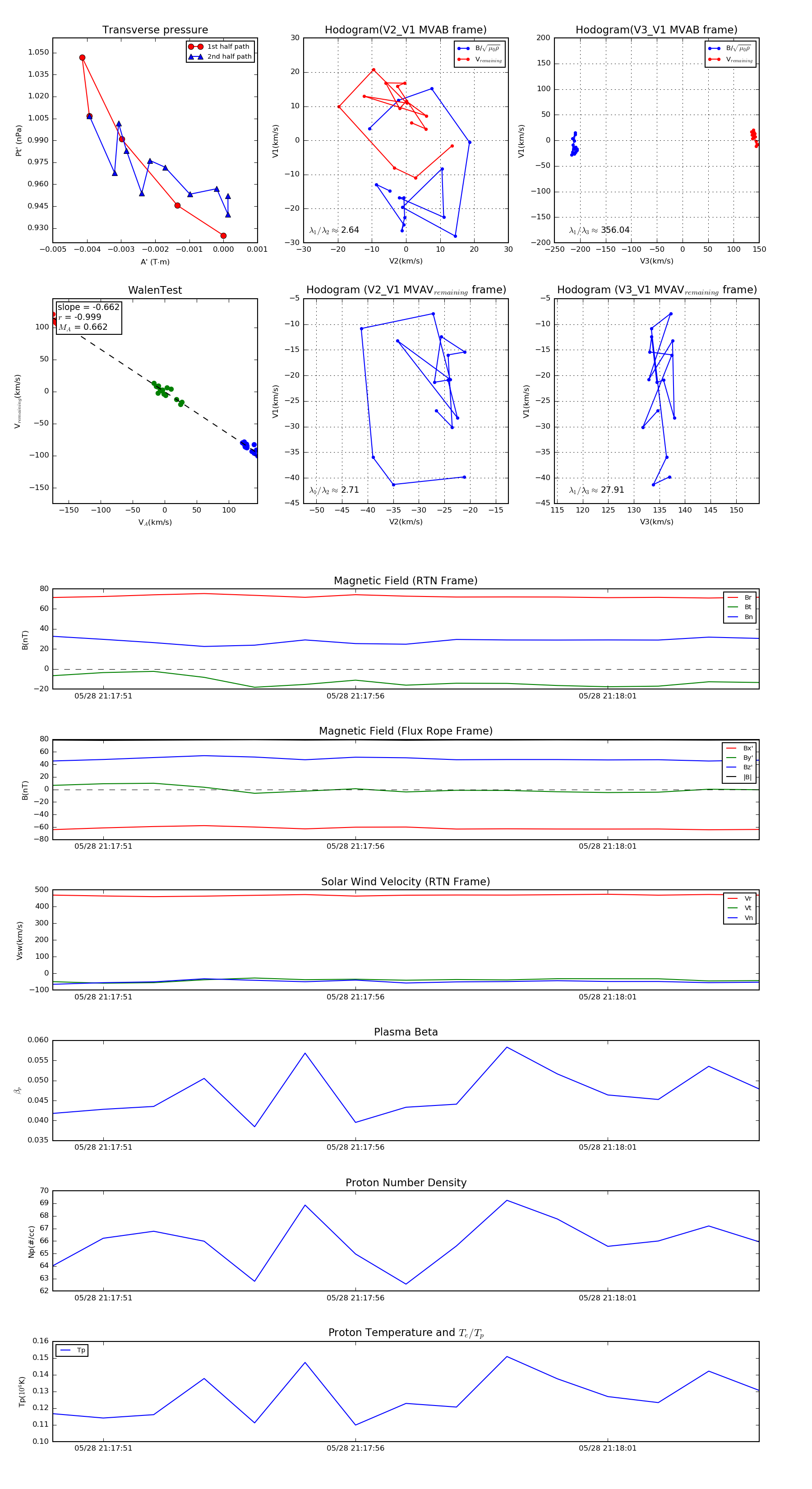Click the highest peak of the Plasma Beta curve
The height and width of the screenshot is (1489, 812).
click(507, 1047)
